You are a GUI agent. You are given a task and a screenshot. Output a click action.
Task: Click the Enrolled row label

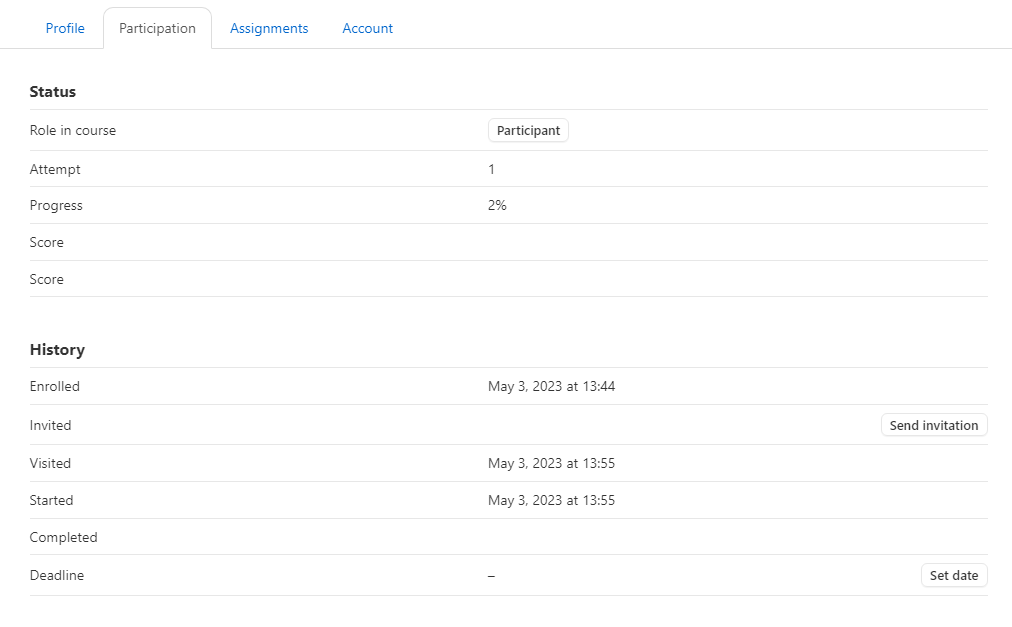pos(55,387)
